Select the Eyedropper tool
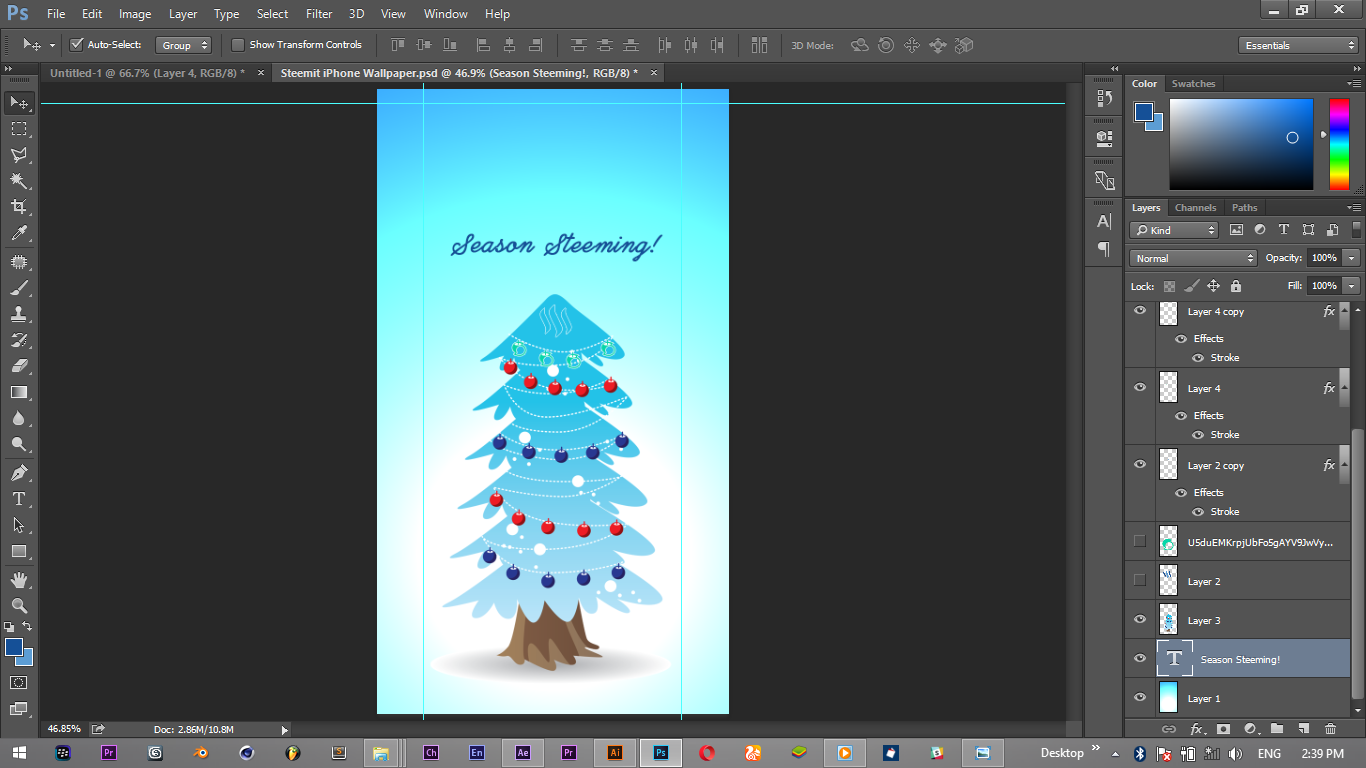This screenshot has width=1366, height=768. 19,233
